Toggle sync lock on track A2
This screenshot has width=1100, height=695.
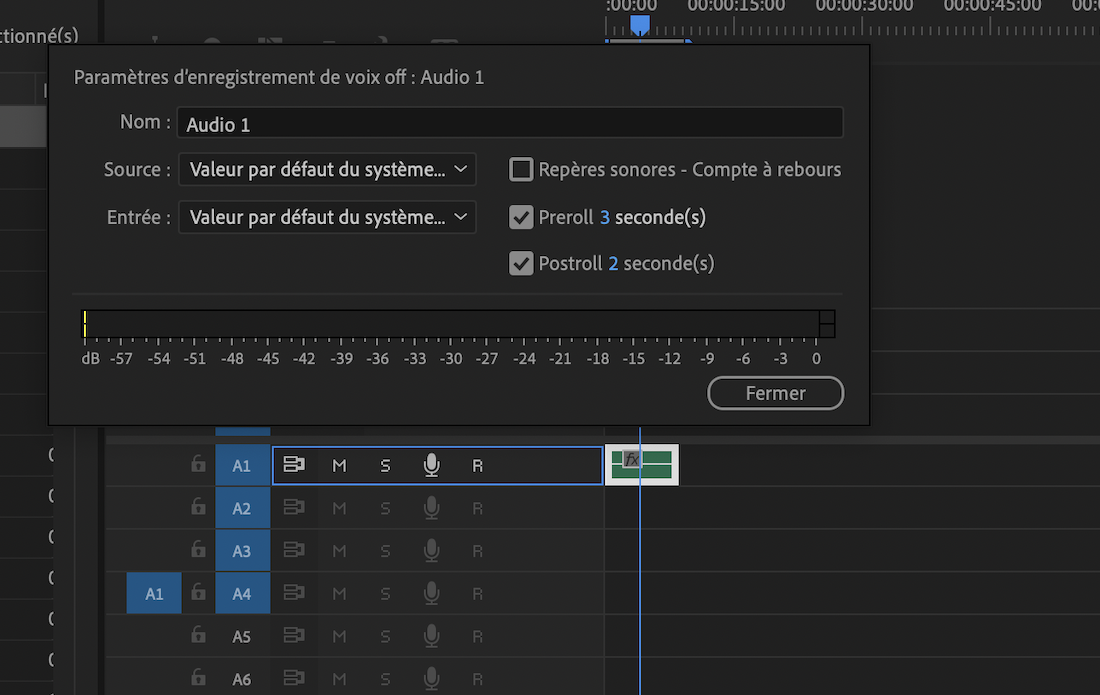[294, 507]
